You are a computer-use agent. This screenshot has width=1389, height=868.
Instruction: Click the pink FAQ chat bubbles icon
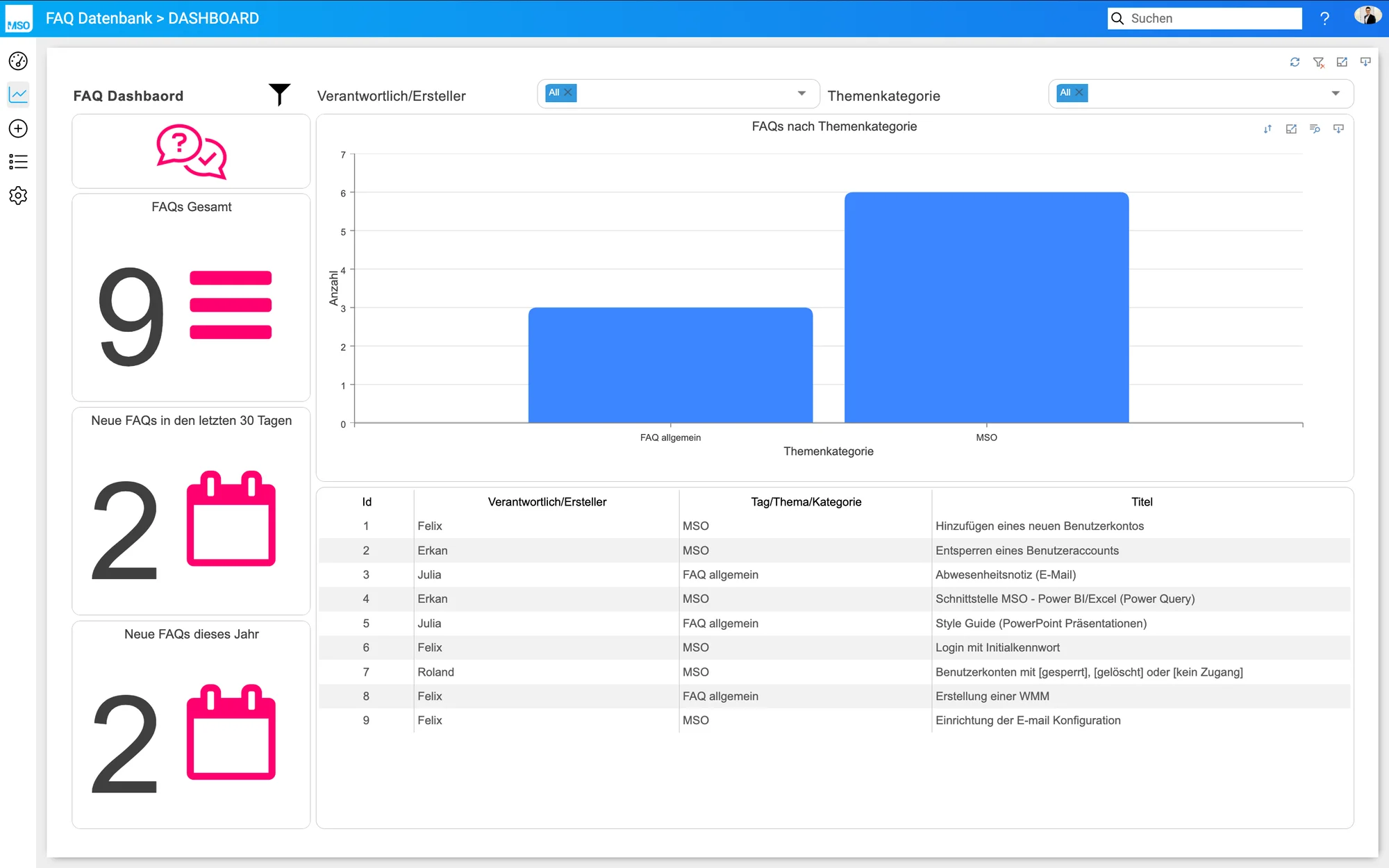[192, 151]
